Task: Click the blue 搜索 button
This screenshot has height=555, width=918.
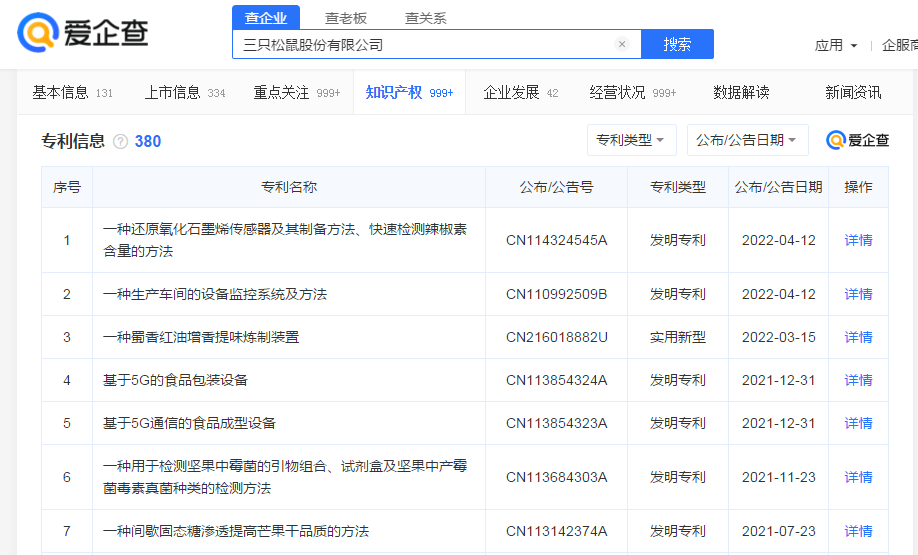Action: [x=677, y=44]
